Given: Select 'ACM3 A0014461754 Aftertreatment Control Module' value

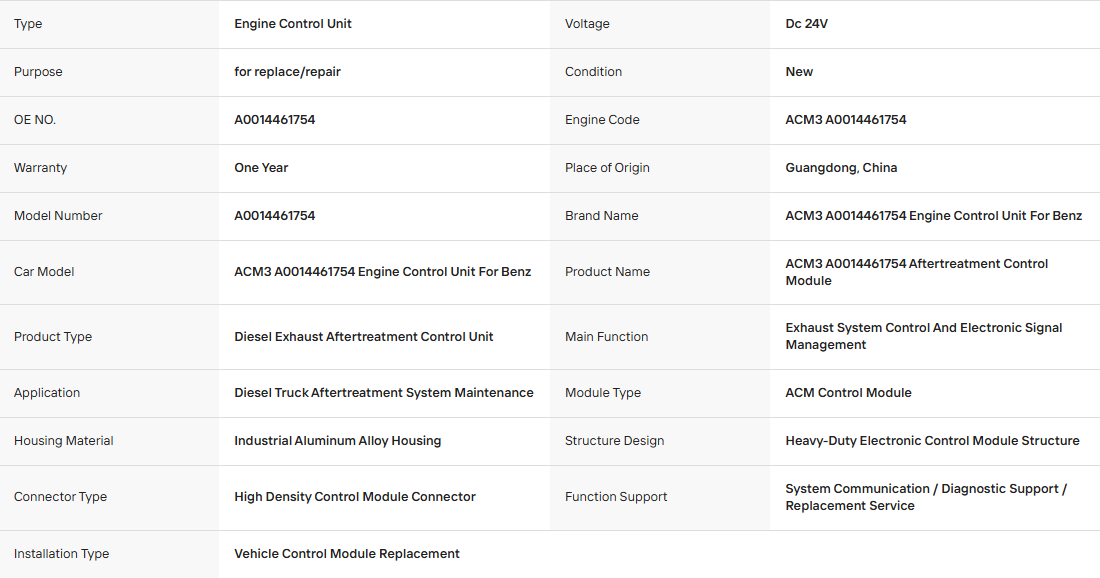Looking at the screenshot, I should point(917,272).
